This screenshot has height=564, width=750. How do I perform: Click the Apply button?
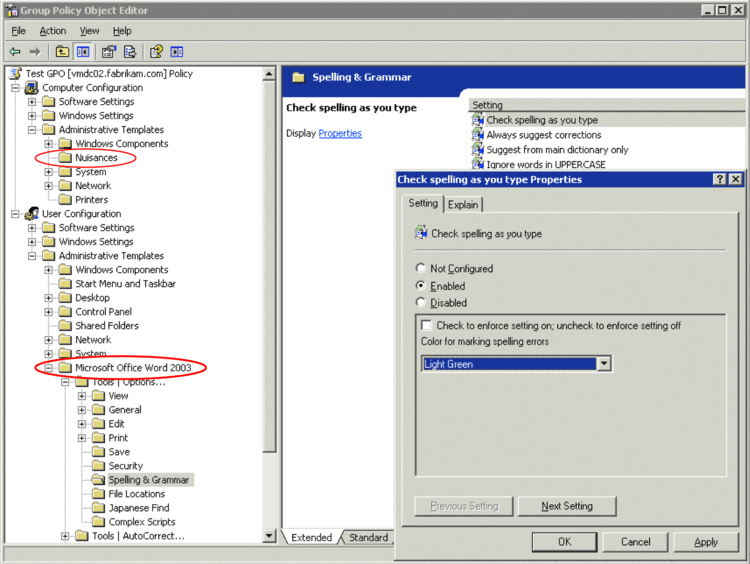click(706, 542)
